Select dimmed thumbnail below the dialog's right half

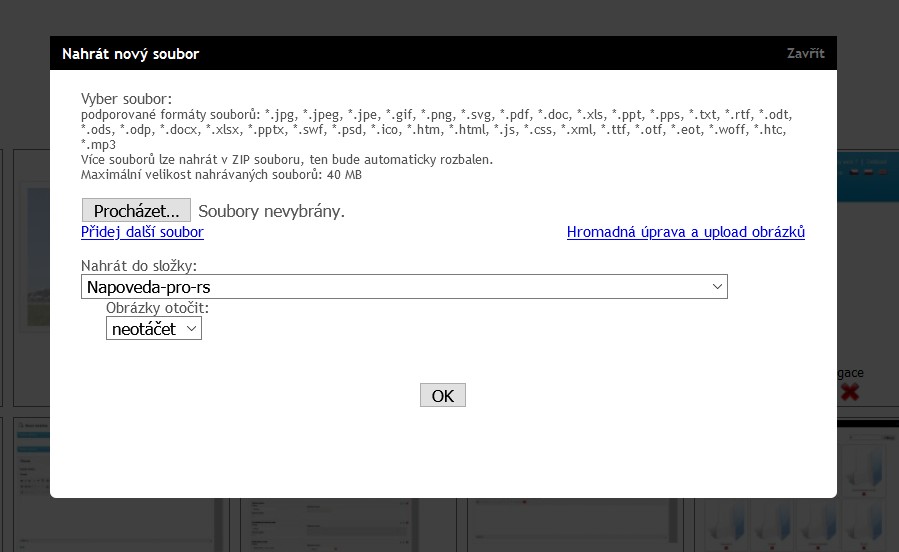tap(570, 522)
